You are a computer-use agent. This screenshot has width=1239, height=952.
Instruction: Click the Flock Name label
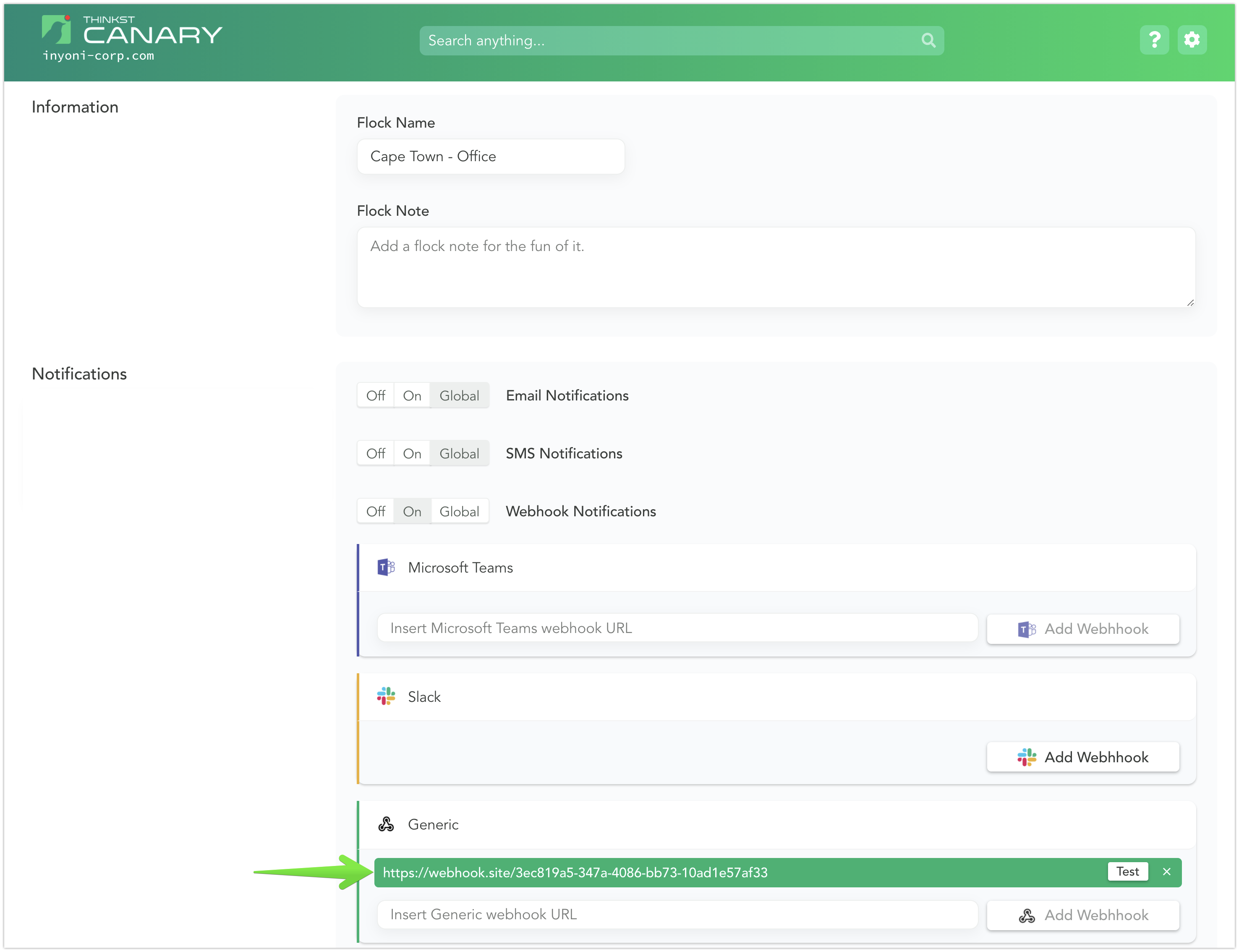tap(396, 123)
